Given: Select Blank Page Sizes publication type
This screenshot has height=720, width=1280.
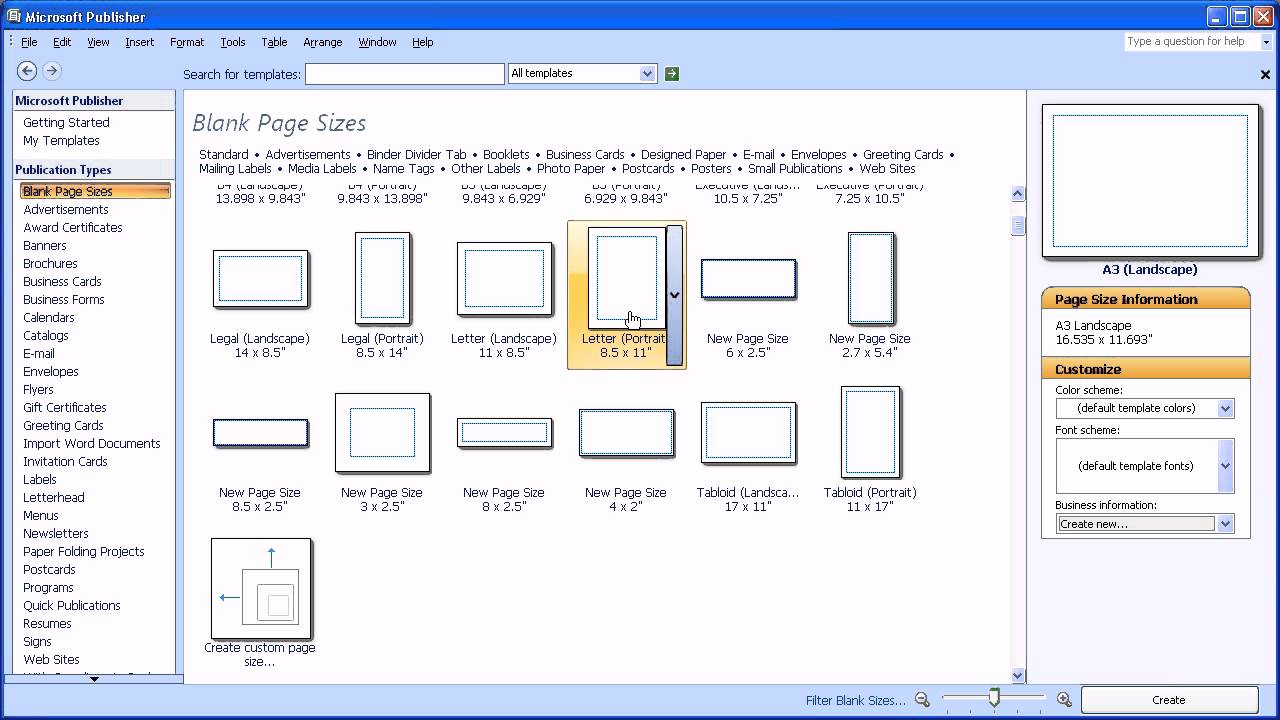Looking at the screenshot, I should [95, 191].
